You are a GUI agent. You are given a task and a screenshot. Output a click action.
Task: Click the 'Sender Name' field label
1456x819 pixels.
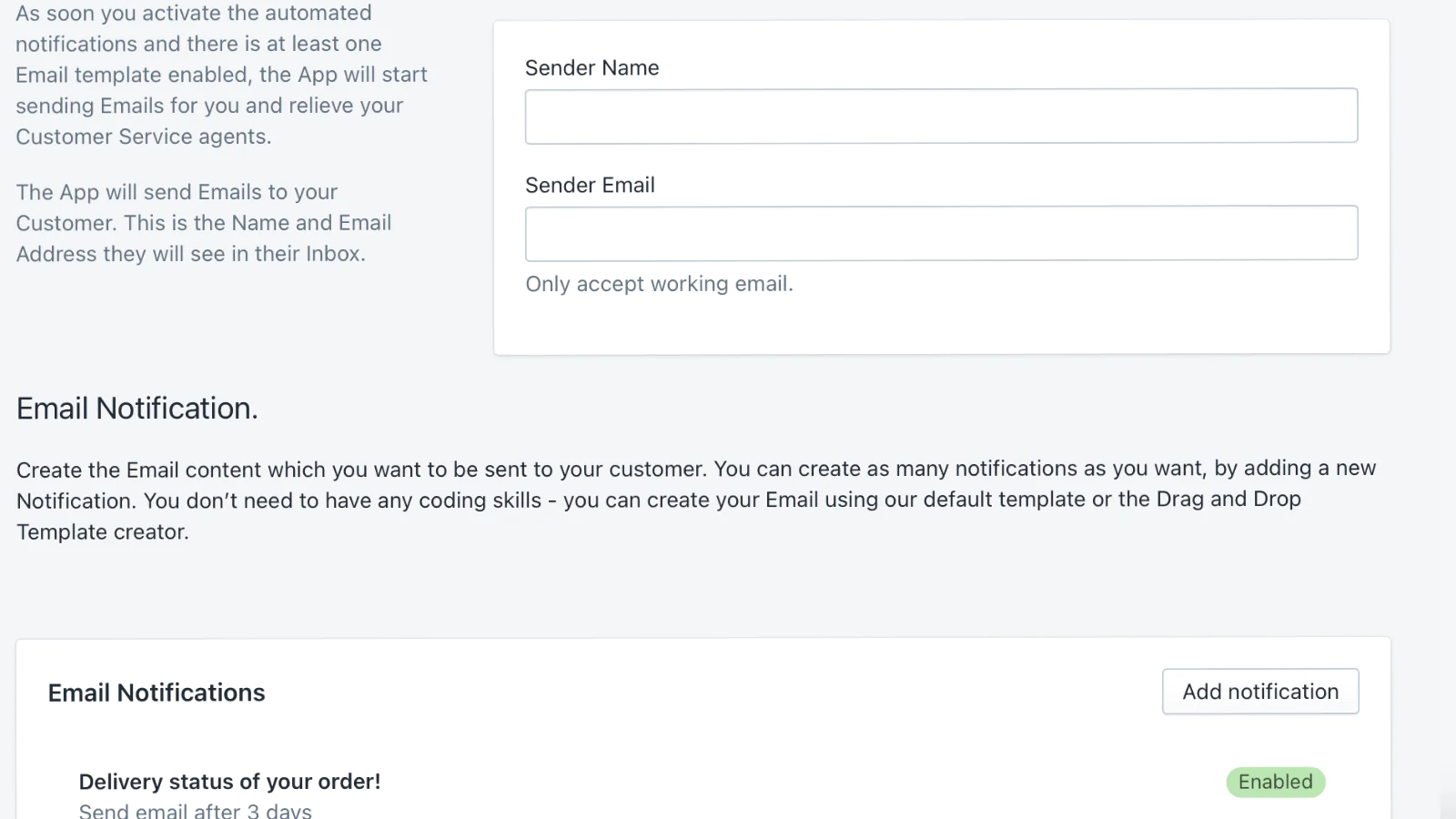pos(591,67)
